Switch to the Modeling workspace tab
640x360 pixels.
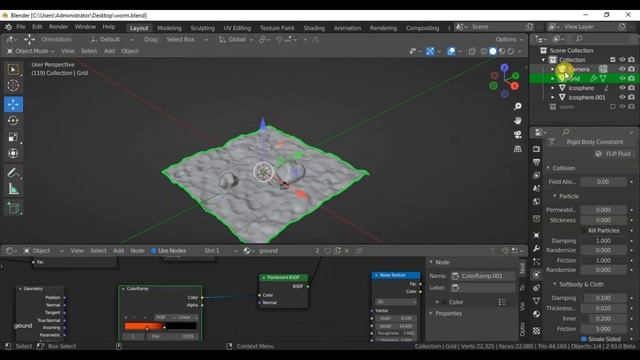coord(169,28)
